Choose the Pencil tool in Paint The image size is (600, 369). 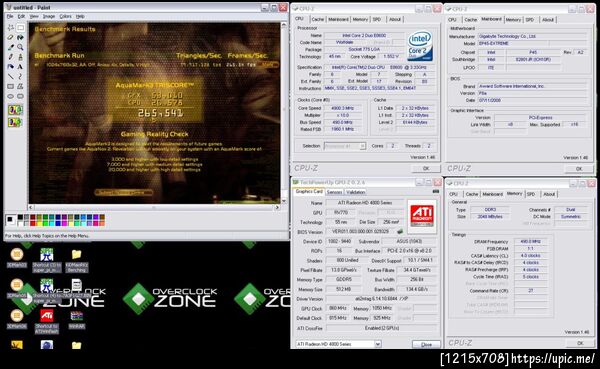click(x=11, y=57)
